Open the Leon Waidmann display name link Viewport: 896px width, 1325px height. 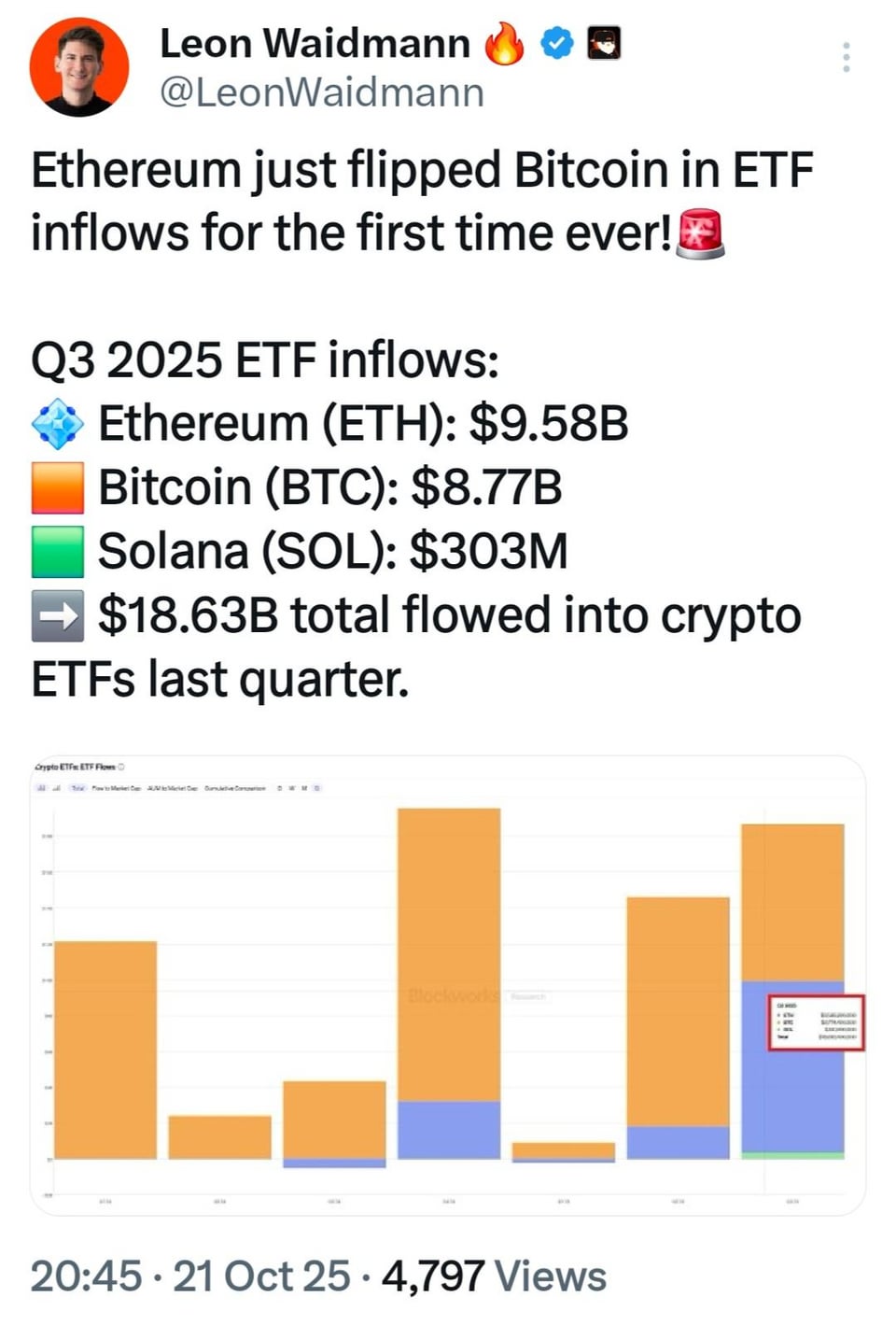[x=315, y=43]
